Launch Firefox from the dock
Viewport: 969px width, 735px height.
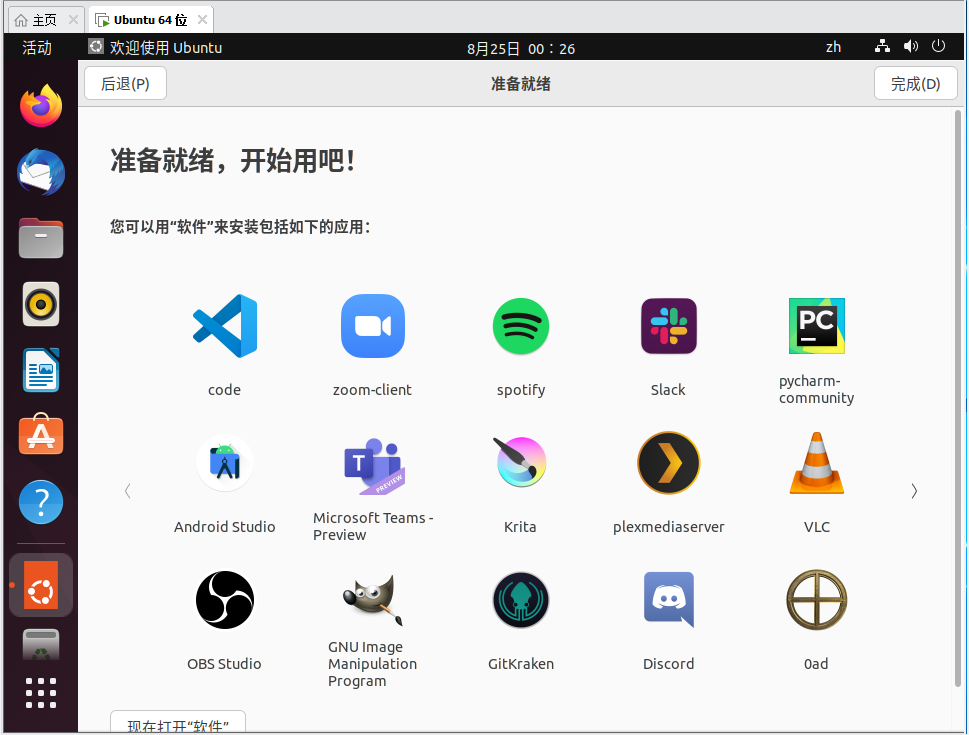(x=41, y=106)
